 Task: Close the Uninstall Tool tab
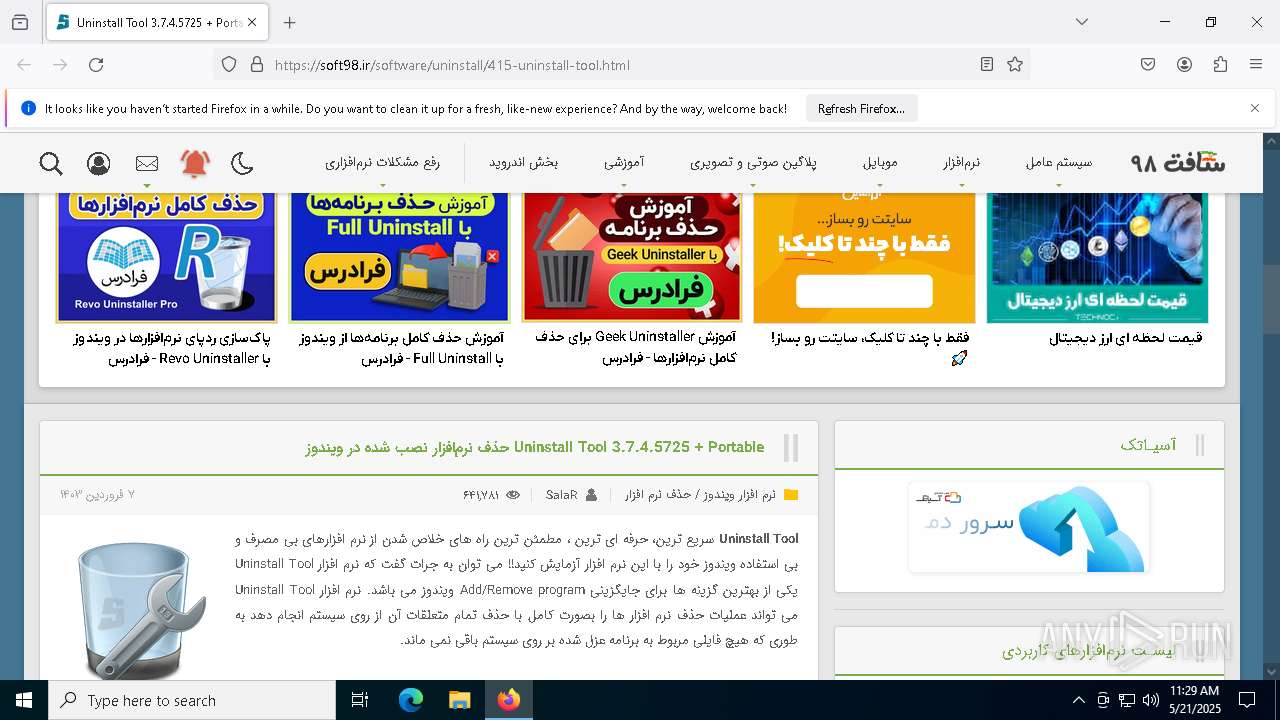[252, 22]
